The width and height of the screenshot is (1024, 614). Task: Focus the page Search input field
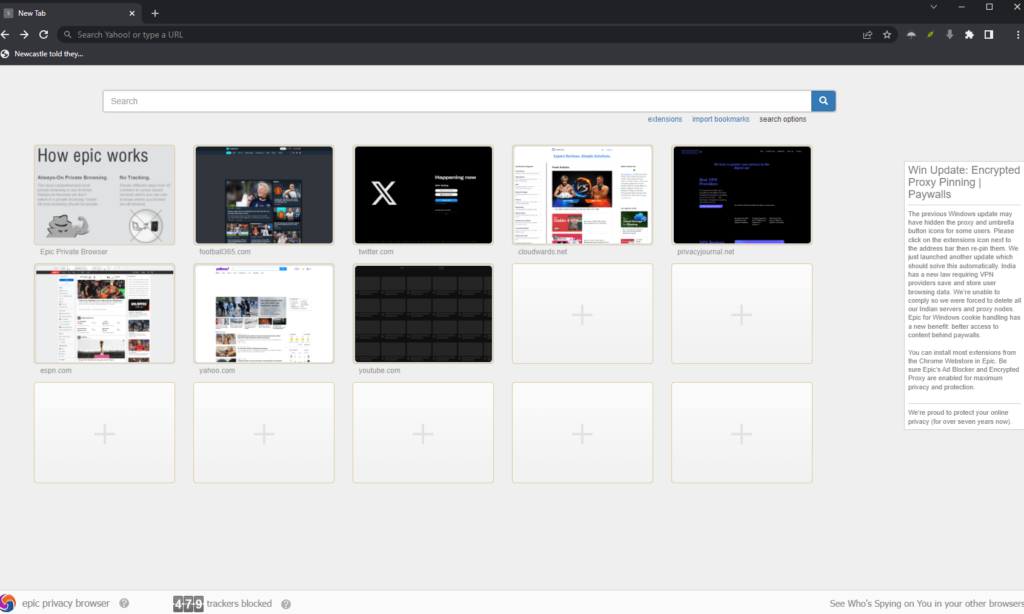(x=457, y=101)
